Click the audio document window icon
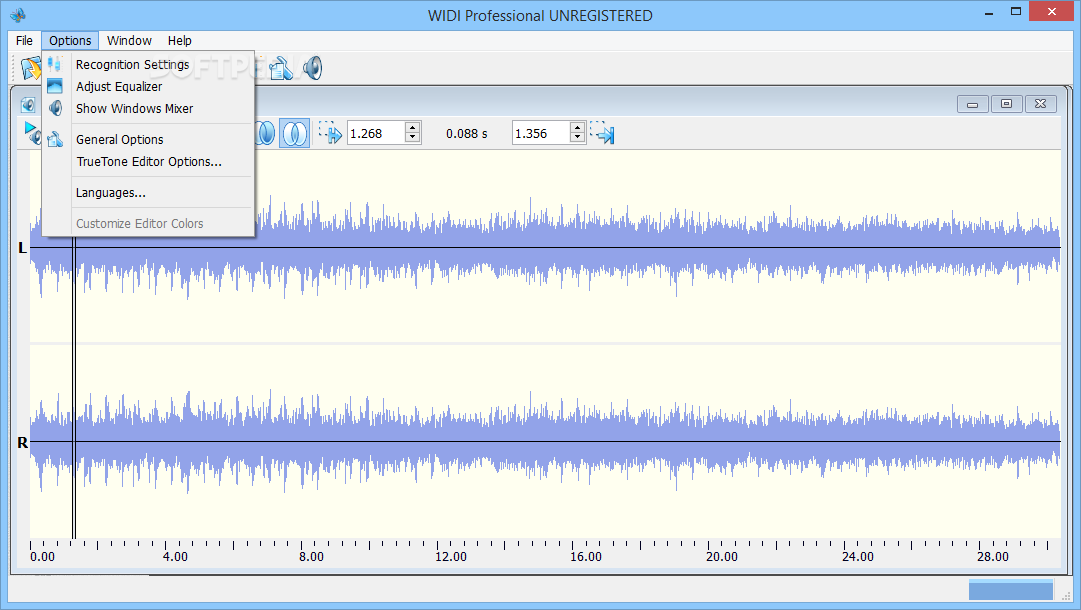The height and width of the screenshot is (610, 1081). click(28, 105)
